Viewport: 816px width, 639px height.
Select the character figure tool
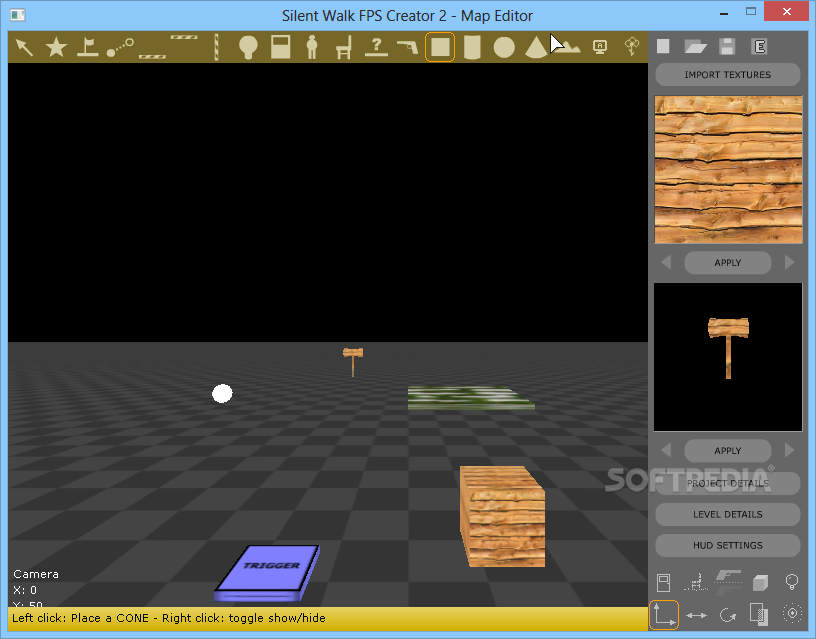tap(312, 47)
